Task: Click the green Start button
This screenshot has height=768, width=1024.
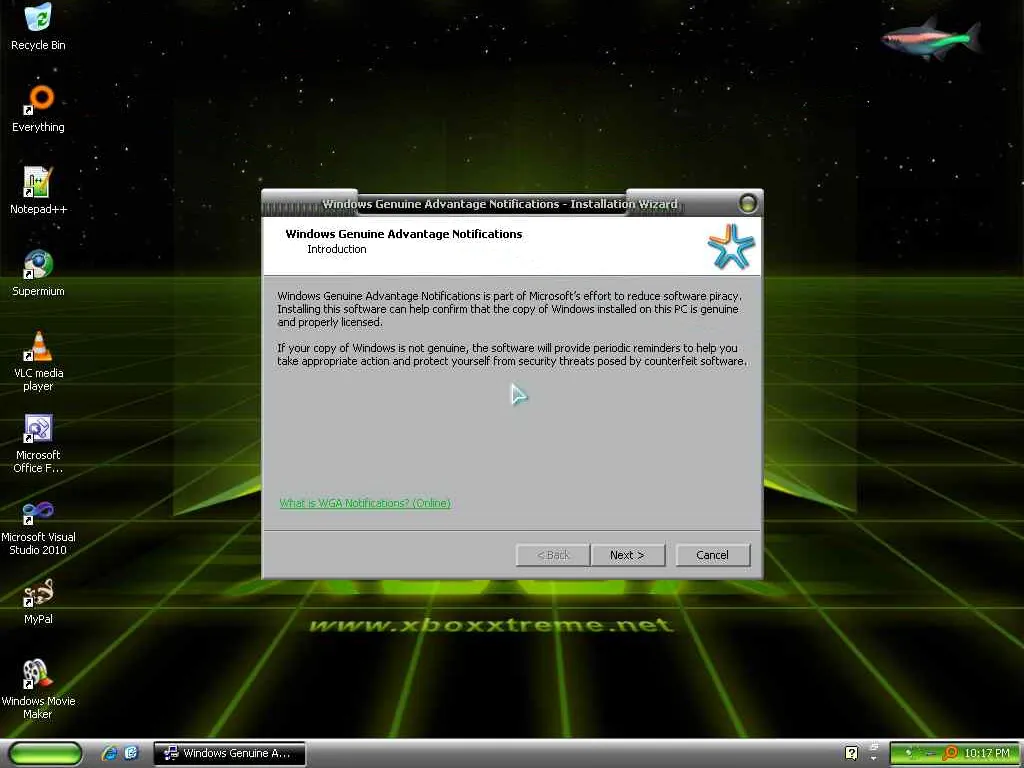Action: coord(46,753)
